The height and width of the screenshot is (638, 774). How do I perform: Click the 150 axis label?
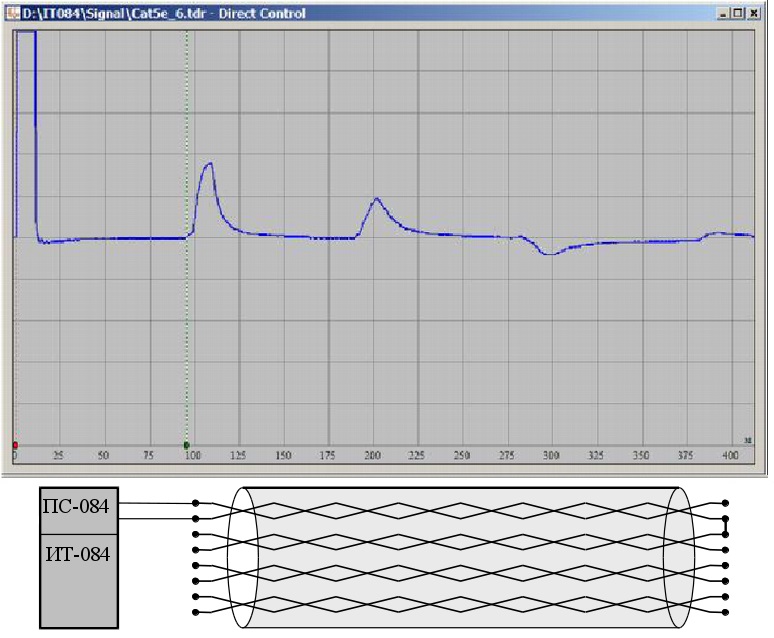tap(282, 455)
